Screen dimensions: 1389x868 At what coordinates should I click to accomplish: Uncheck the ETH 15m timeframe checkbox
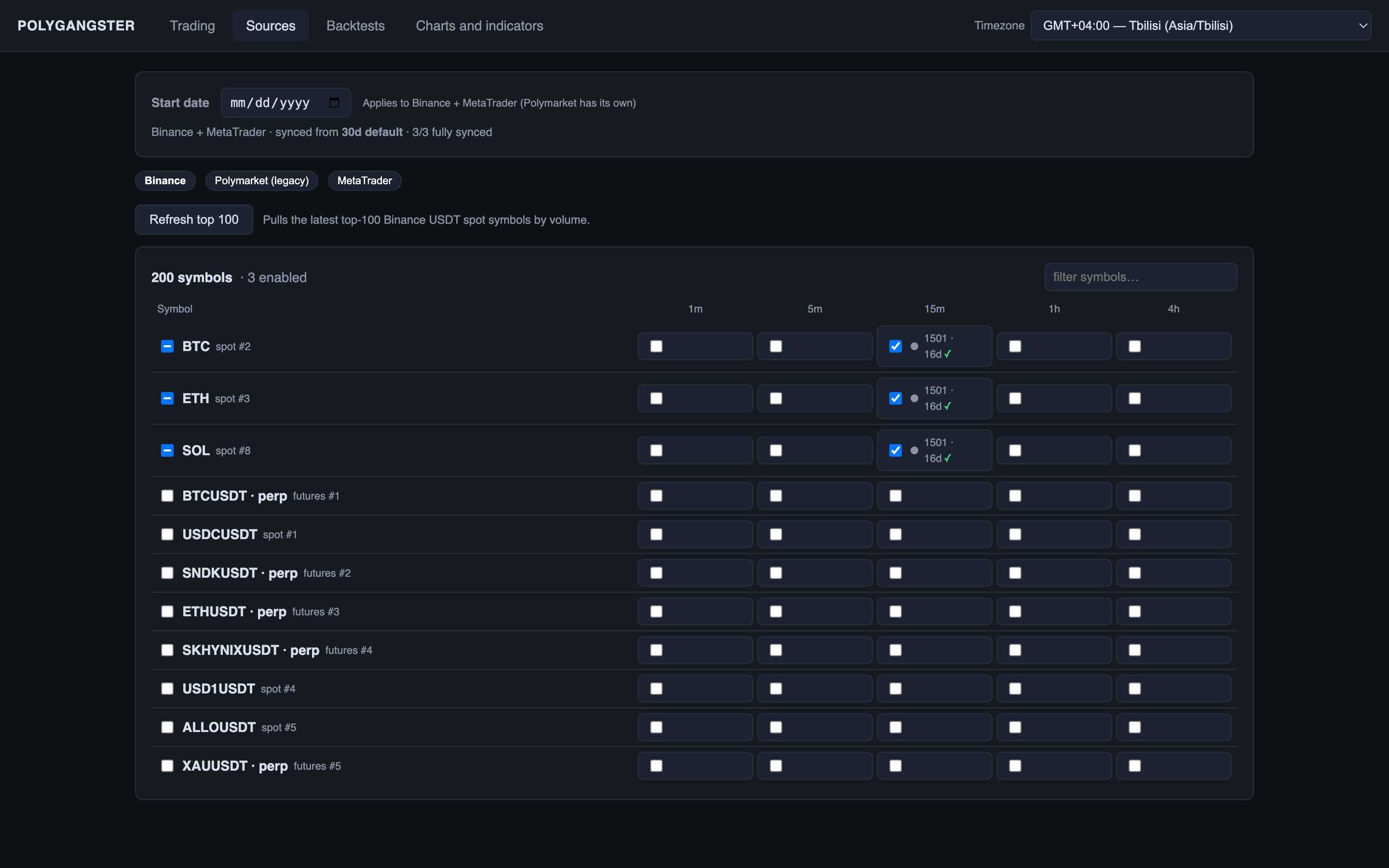(896, 398)
